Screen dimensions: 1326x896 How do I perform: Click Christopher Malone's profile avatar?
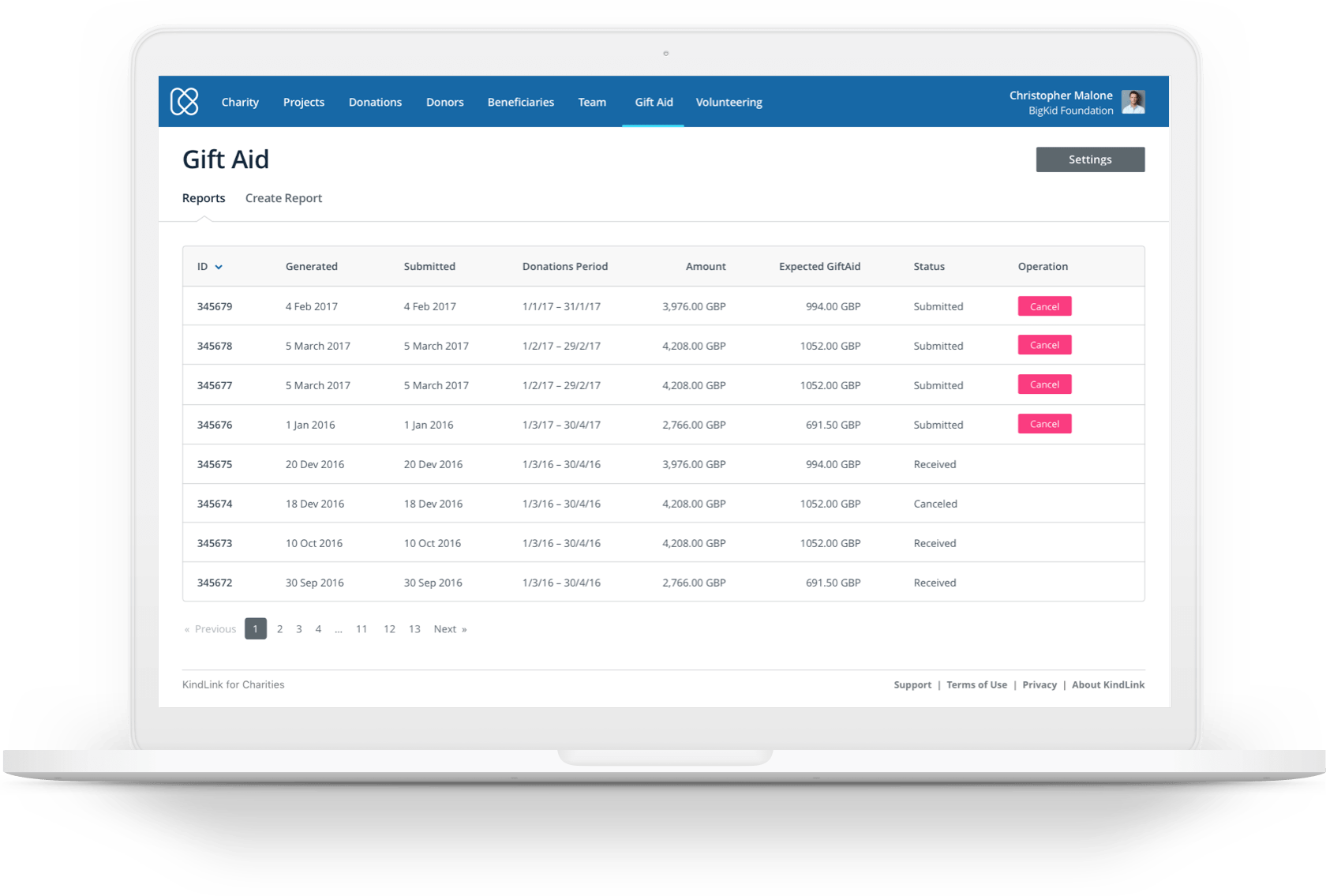coord(1132,101)
